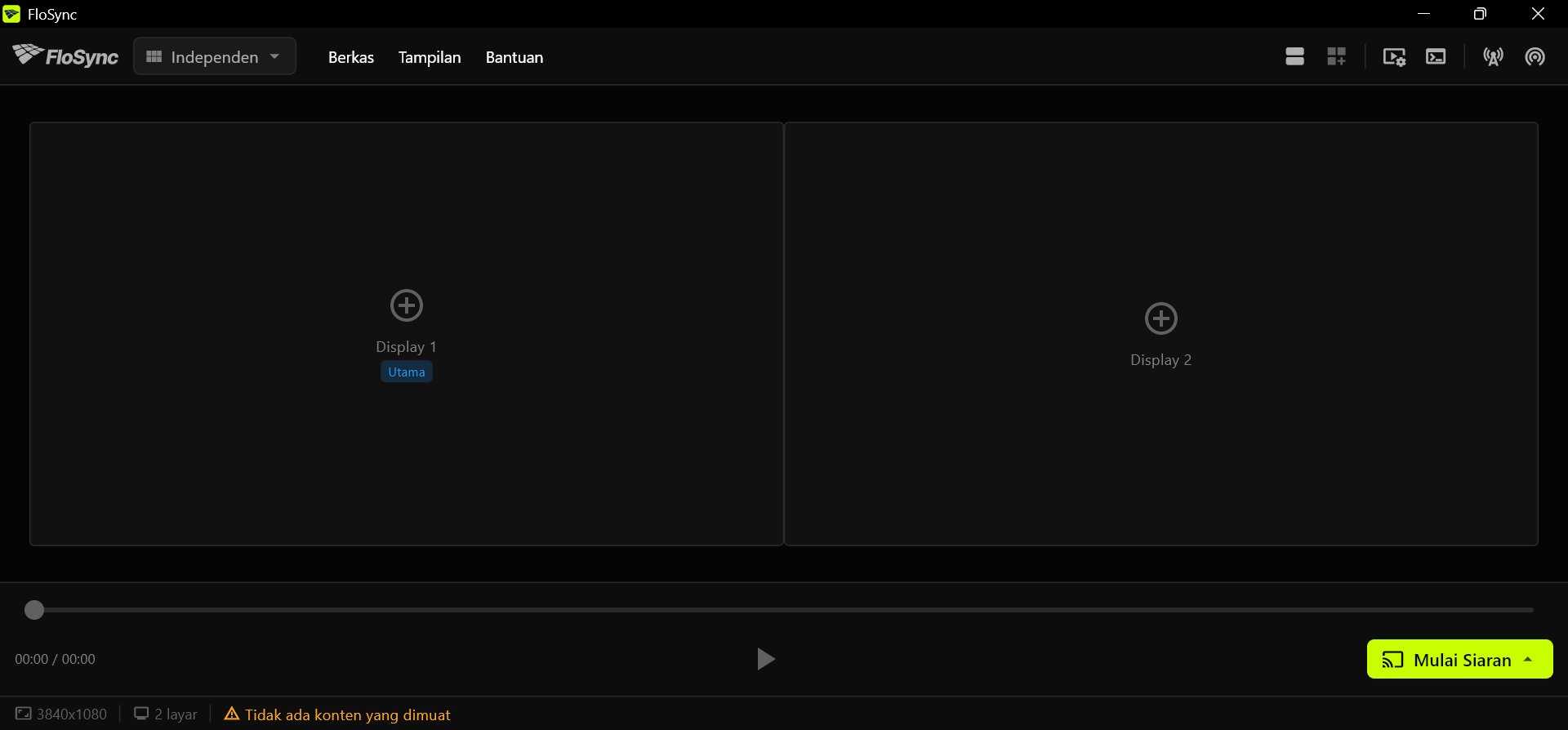Click the FloSync logo in the toolbar
The width and height of the screenshot is (1568, 730).
pyautogui.click(x=65, y=56)
